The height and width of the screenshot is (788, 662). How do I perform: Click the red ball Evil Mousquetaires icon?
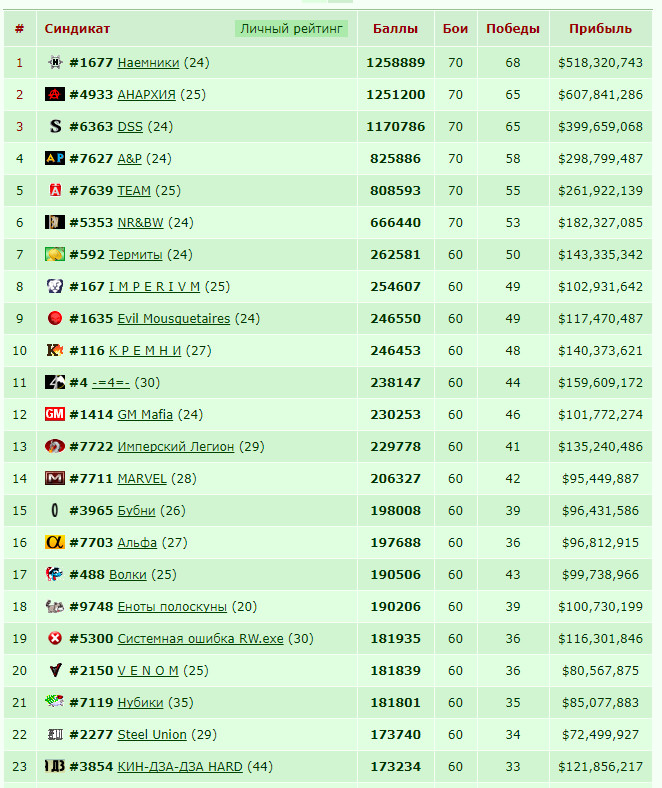[55, 318]
